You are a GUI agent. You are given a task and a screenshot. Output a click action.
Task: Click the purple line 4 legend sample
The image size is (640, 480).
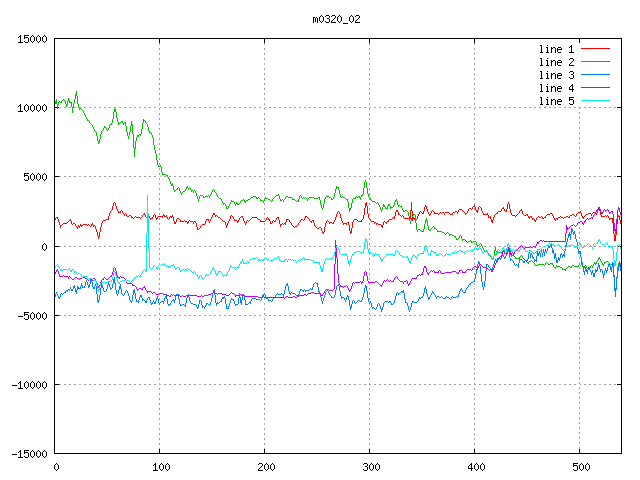pyautogui.click(x=596, y=88)
